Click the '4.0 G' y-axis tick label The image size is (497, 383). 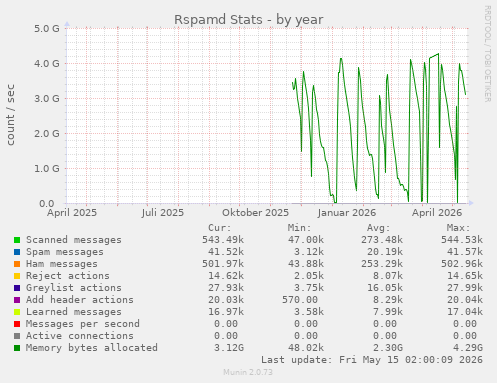pos(47,63)
